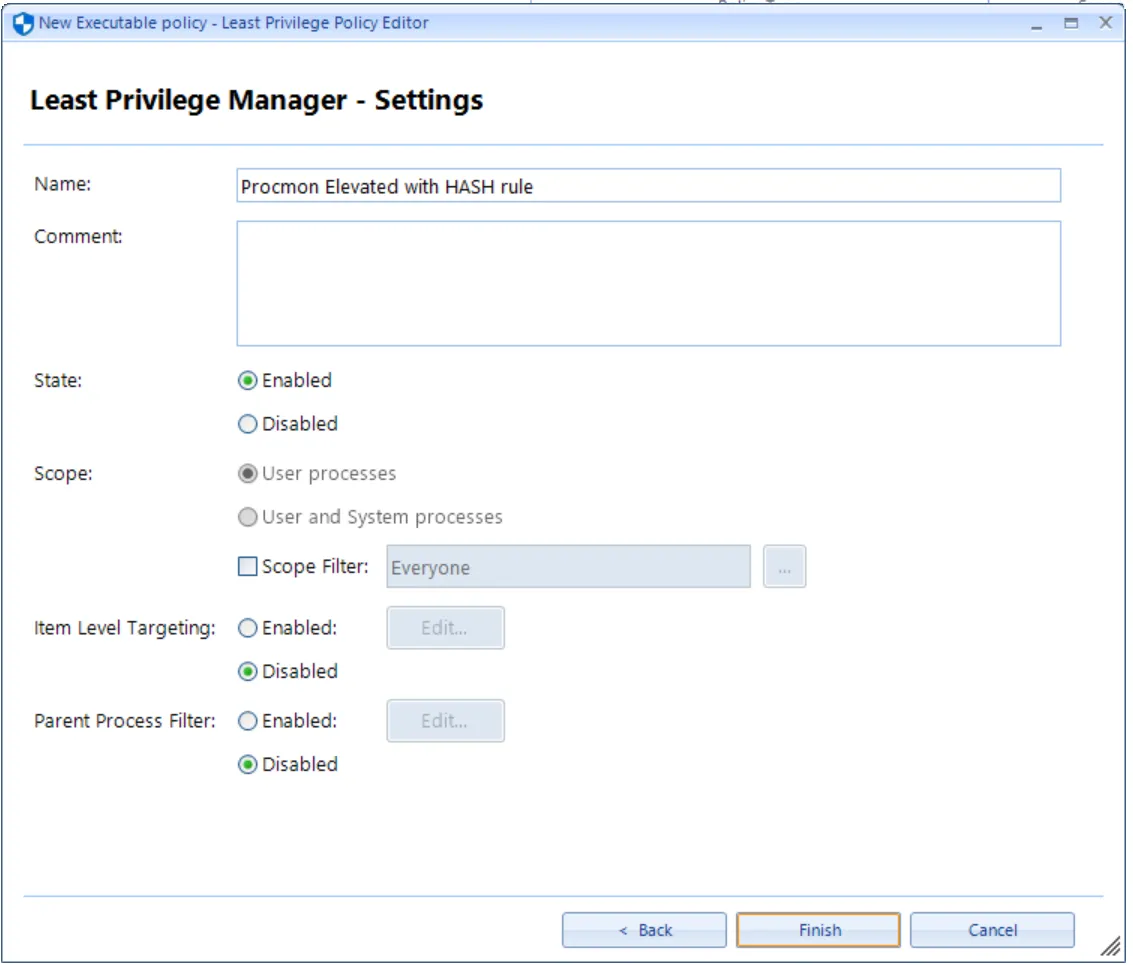Screen dimensions: 1133x965
Task: Disable Item Level Targeting
Action: pos(247,671)
